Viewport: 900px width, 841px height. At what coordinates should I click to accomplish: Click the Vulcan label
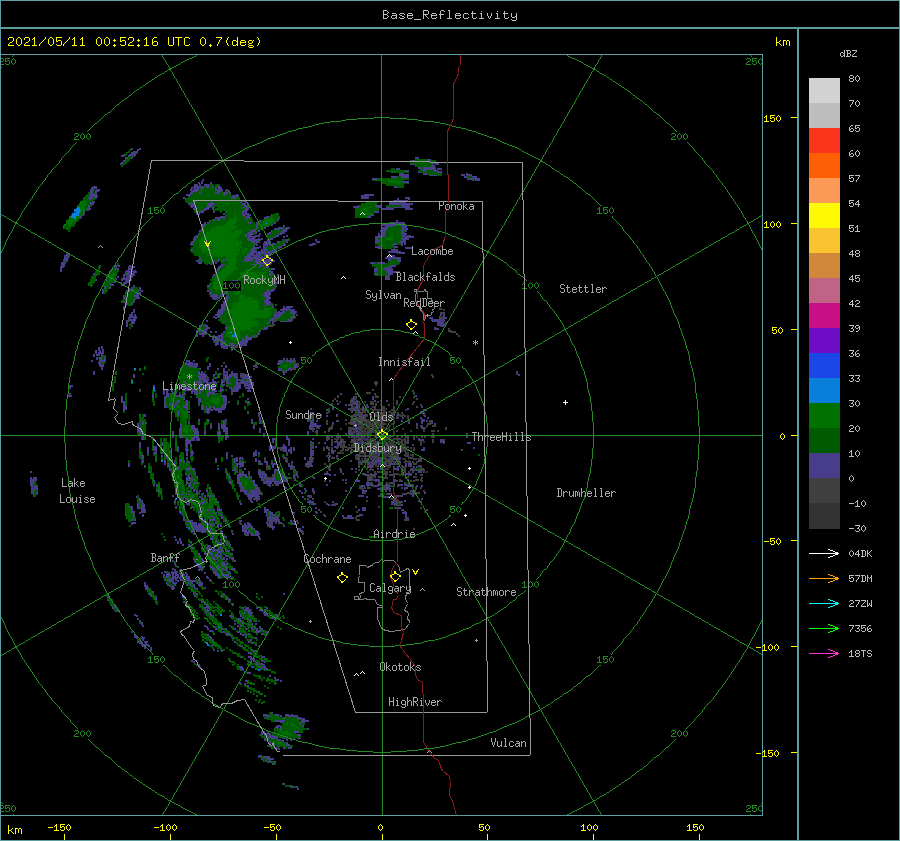(508, 743)
